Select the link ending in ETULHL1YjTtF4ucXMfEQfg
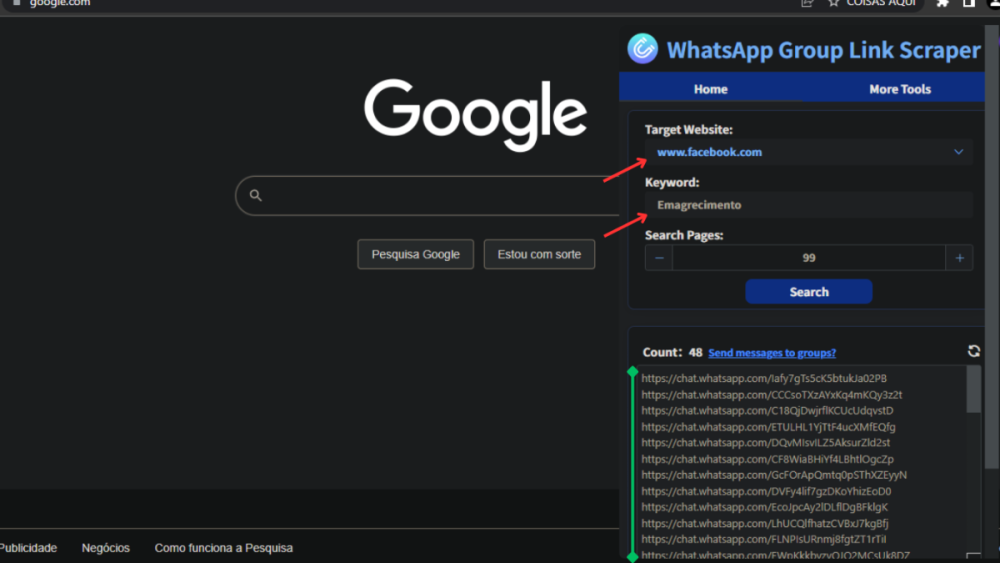 coord(768,427)
